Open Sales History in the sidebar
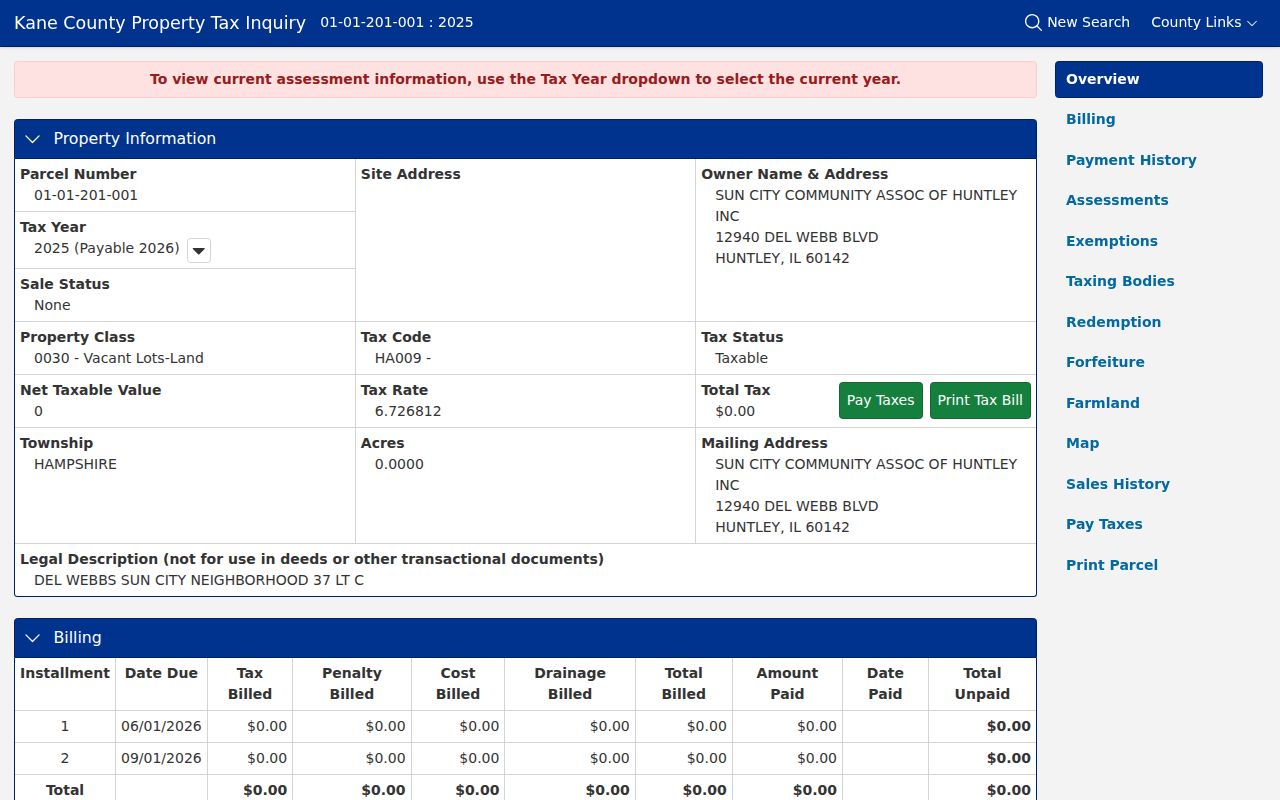Image resolution: width=1280 pixels, height=800 pixels. (x=1118, y=484)
